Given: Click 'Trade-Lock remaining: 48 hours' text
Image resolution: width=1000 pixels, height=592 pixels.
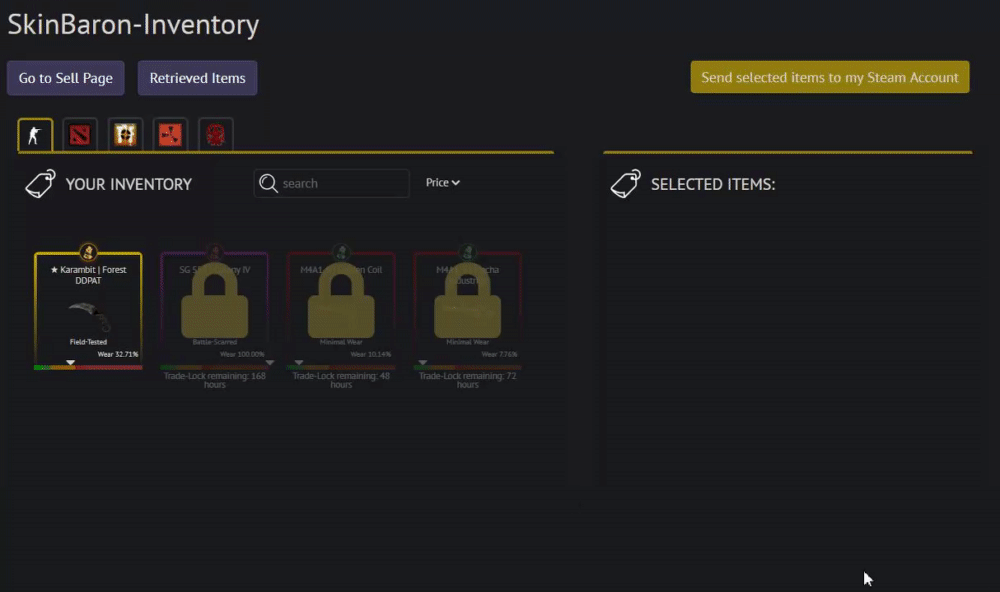Looking at the screenshot, I should click(x=341, y=380).
